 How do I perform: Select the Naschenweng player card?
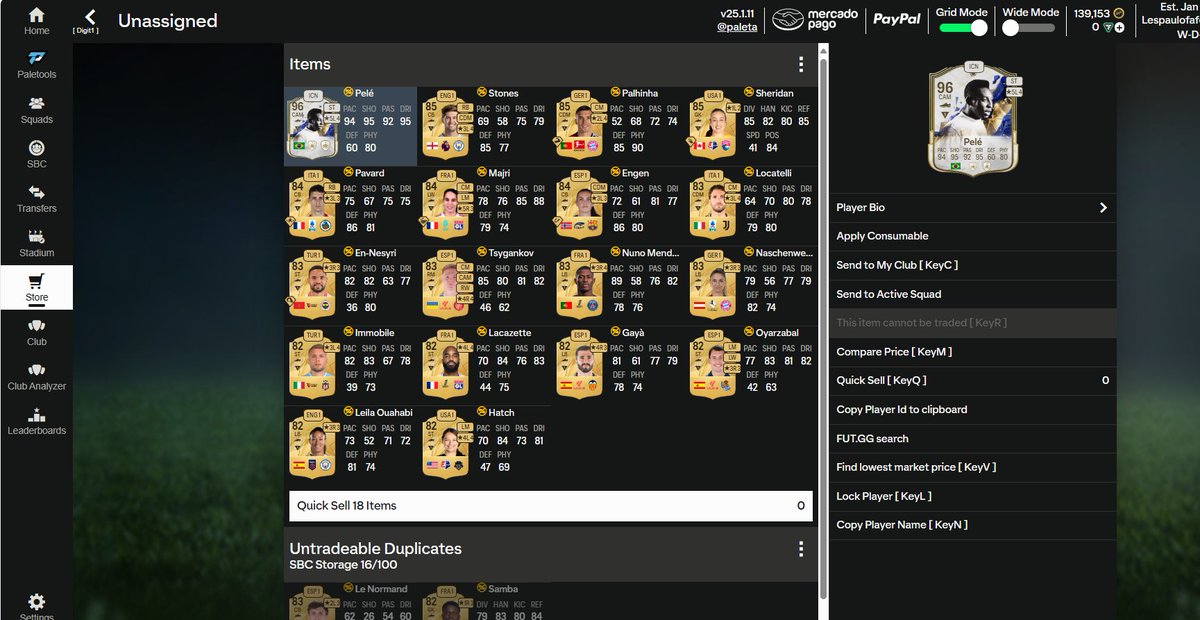(x=752, y=286)
